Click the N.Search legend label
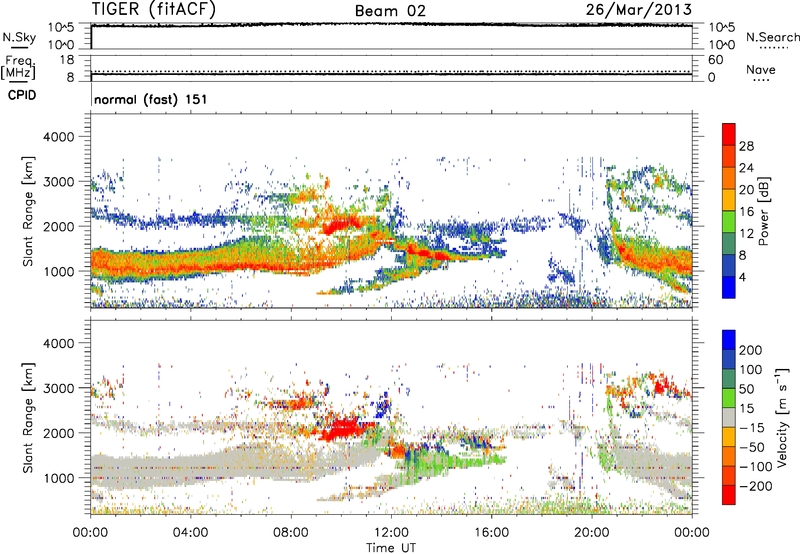This screenshot has width=800, height=554. pos(773,37)
